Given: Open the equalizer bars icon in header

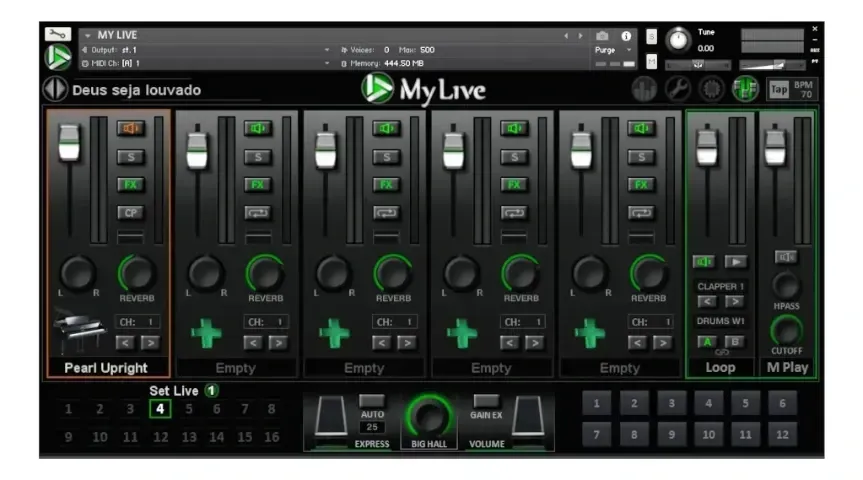Looking at the screenshot, I should coord(644,89).
